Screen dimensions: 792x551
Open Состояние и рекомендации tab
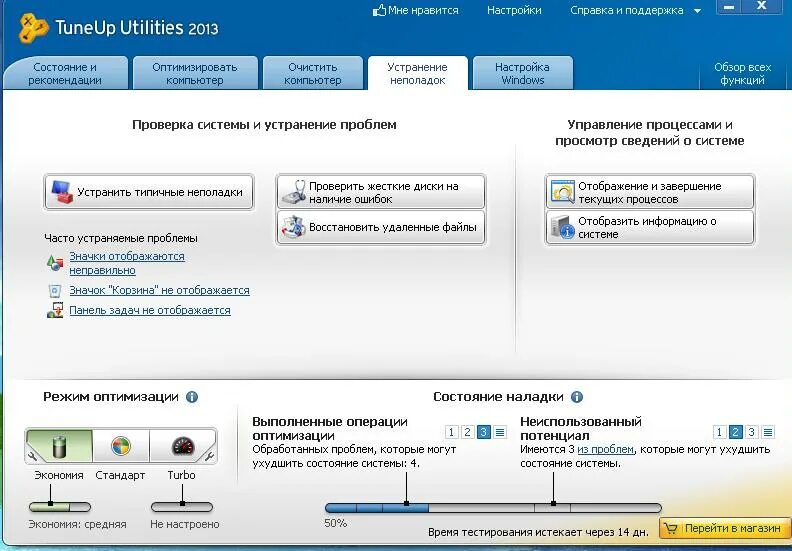pos(65,74)
